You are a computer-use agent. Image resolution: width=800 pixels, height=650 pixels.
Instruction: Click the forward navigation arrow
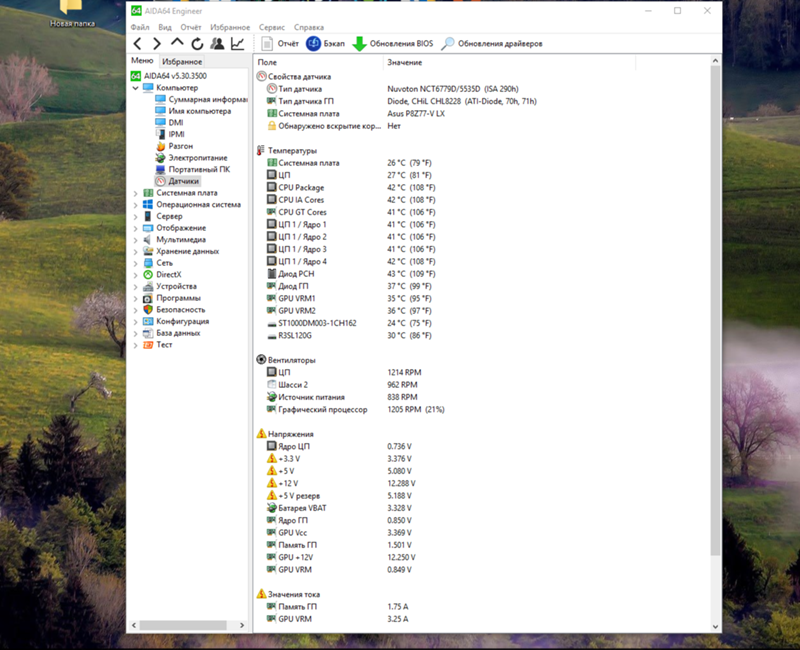(x=155, y=43)
